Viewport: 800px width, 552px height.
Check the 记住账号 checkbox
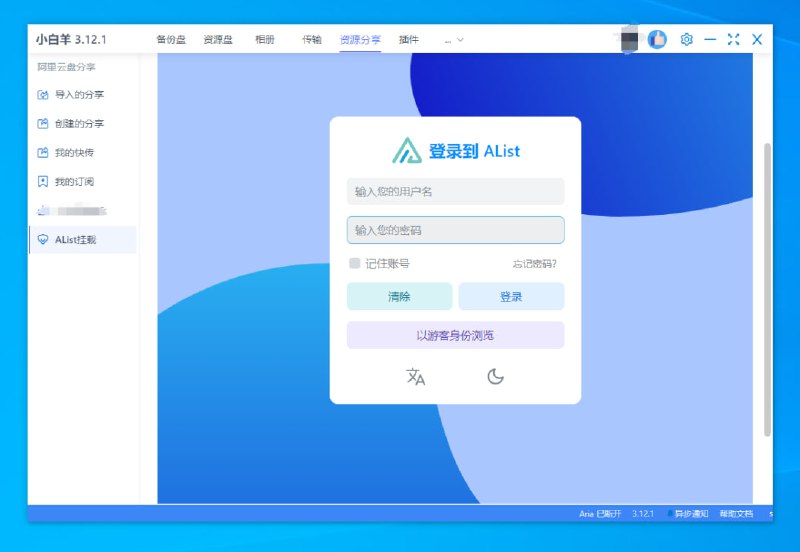[x=354, y=263]
